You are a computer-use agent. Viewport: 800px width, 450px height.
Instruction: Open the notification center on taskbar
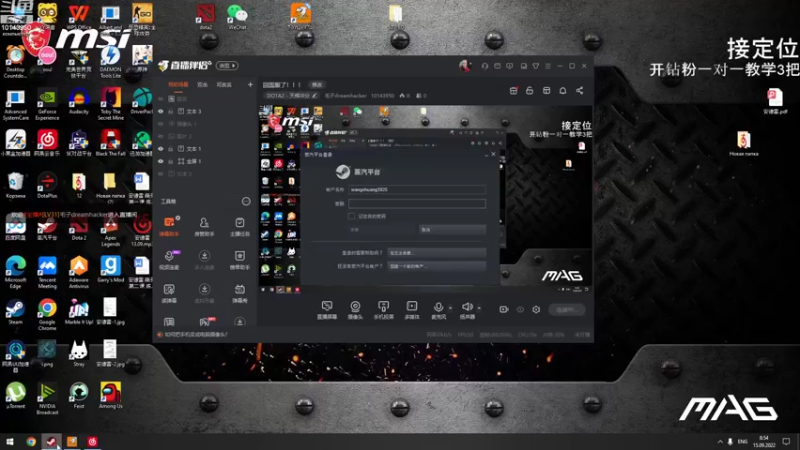coord(786,441)
